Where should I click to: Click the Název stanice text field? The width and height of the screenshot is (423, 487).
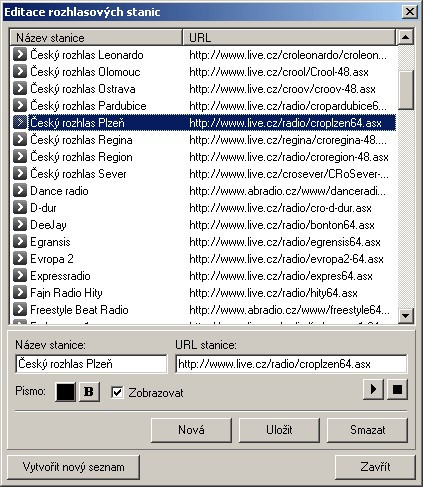(x=91, y=364)
